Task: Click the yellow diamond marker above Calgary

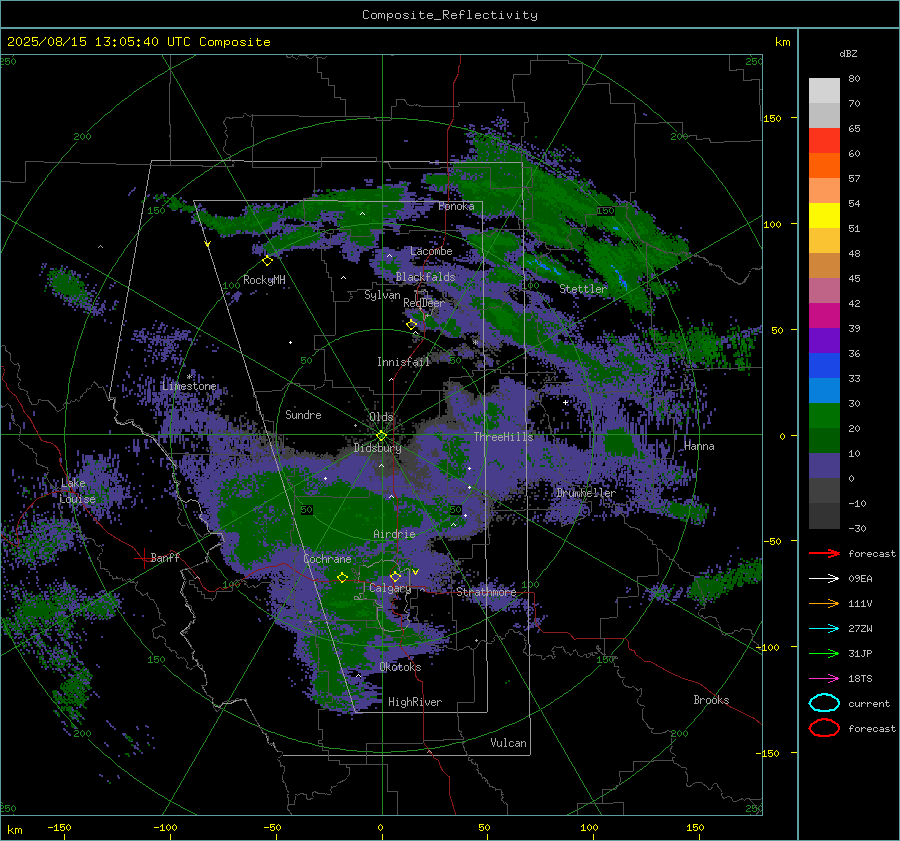Action: [395, 576]
